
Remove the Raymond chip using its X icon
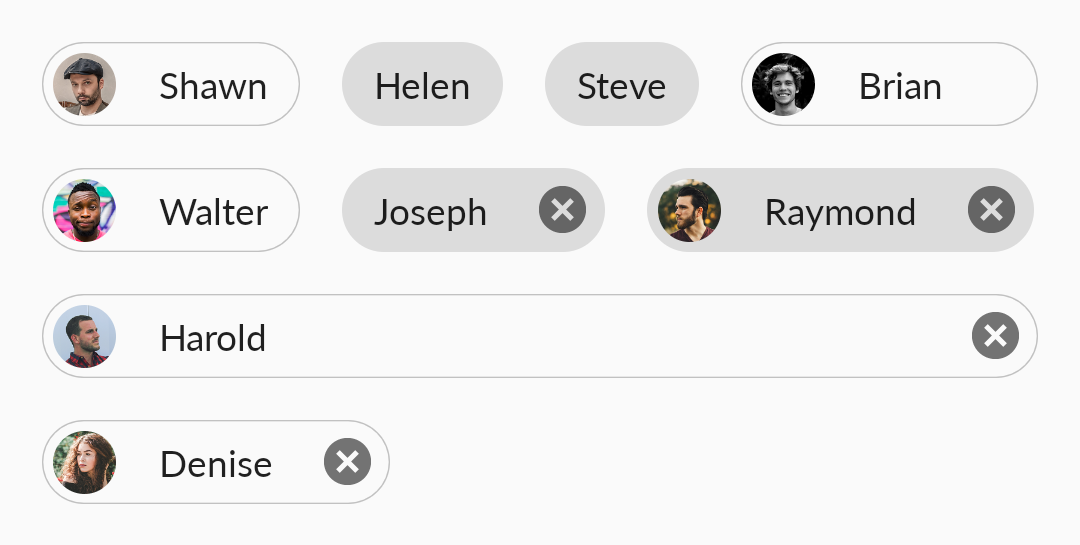pyautogui.click(x=991, y=209)
